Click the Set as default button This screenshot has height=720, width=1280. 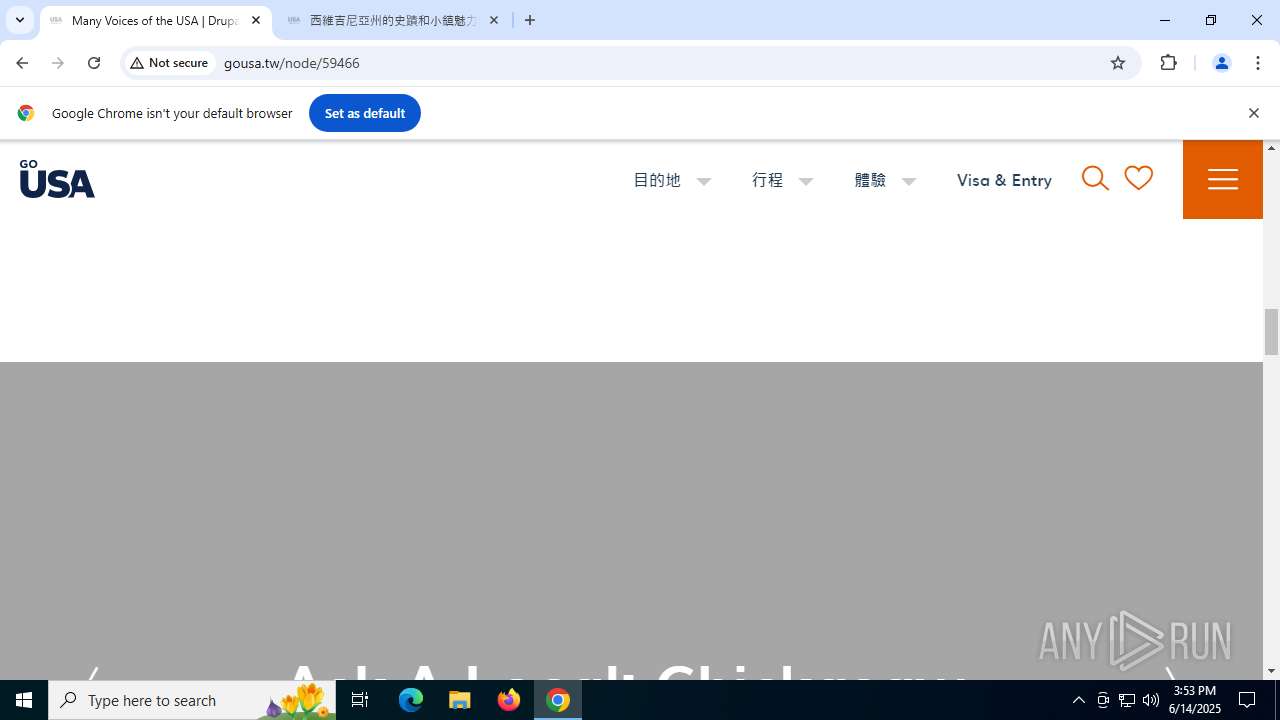tap(365, 113)
